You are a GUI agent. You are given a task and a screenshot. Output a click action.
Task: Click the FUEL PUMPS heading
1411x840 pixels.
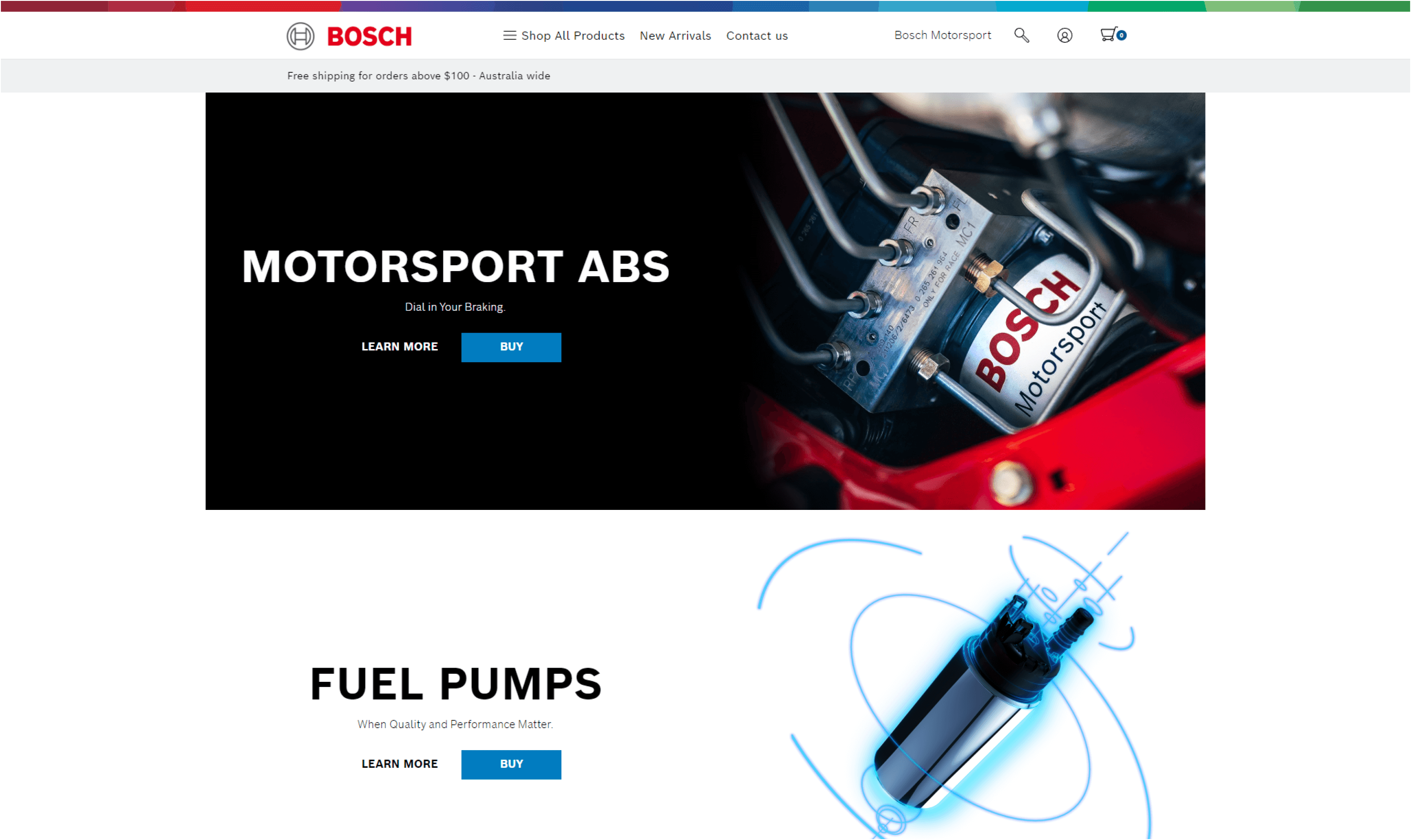tap(456, 684)
